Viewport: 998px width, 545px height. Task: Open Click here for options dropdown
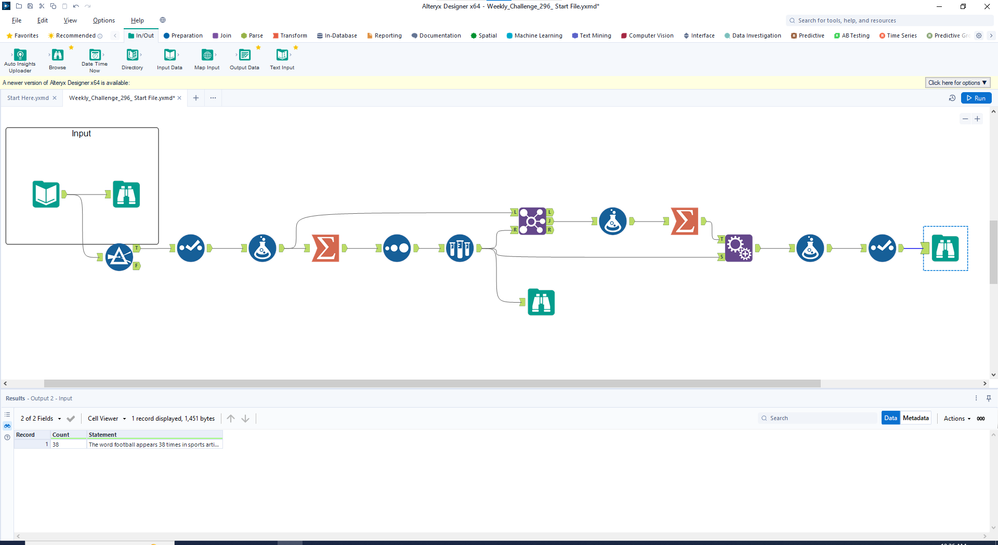[x=957, y=83]
